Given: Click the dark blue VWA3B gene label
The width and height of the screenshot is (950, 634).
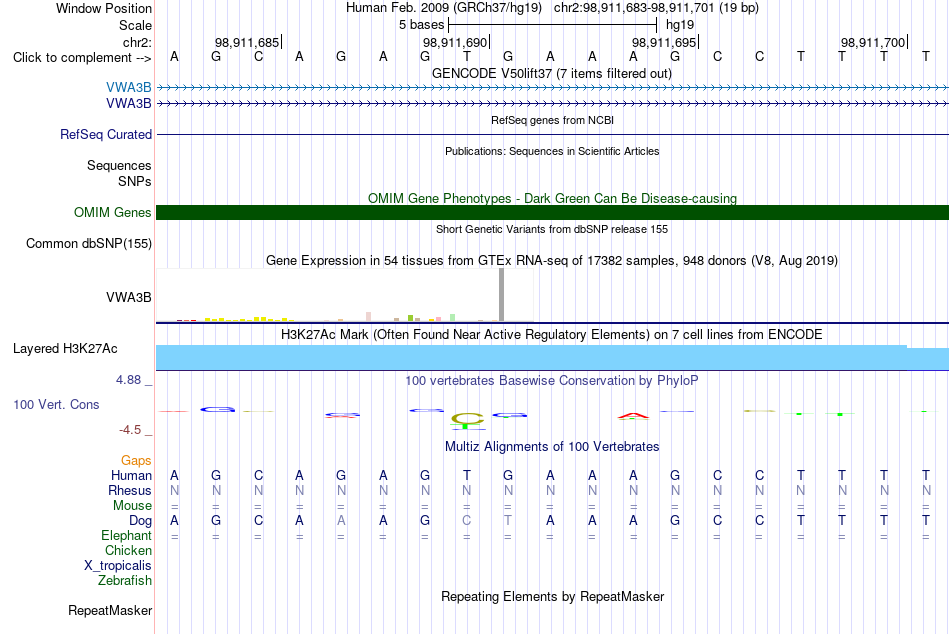Looking at the screenshot, I should 128,104.
